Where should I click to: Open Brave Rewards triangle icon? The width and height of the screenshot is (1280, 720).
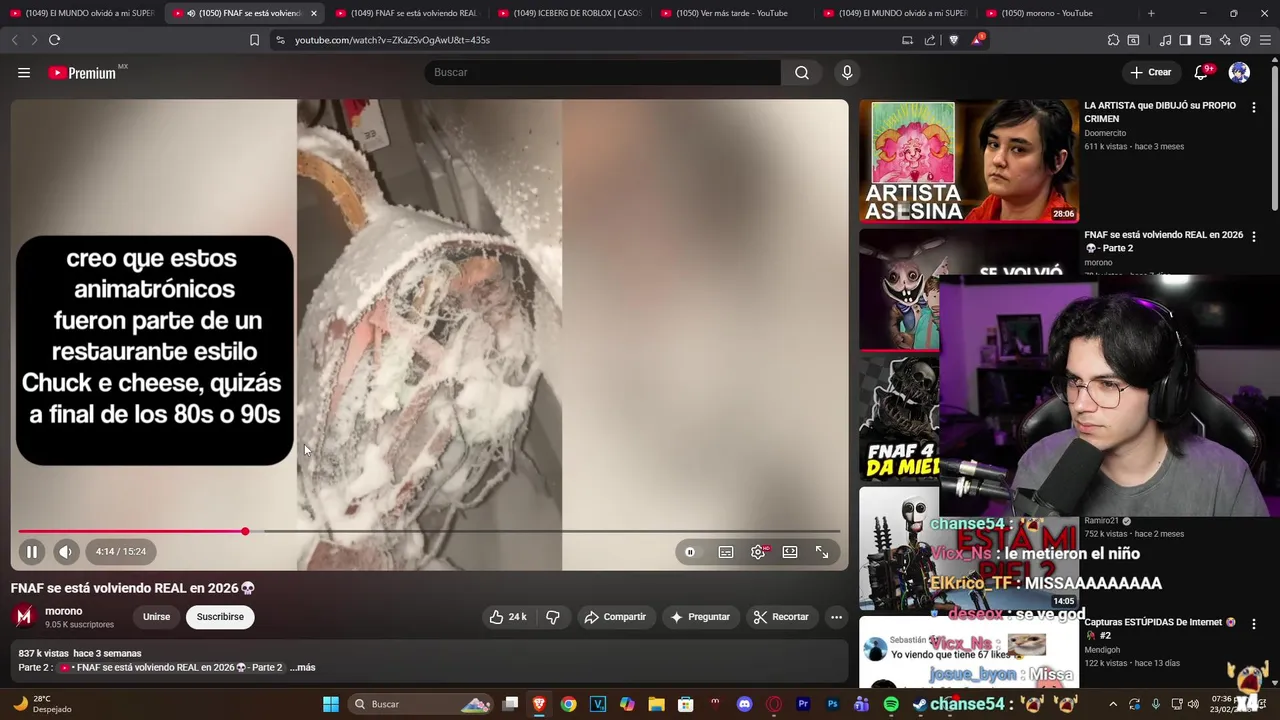tap(978, 40)
